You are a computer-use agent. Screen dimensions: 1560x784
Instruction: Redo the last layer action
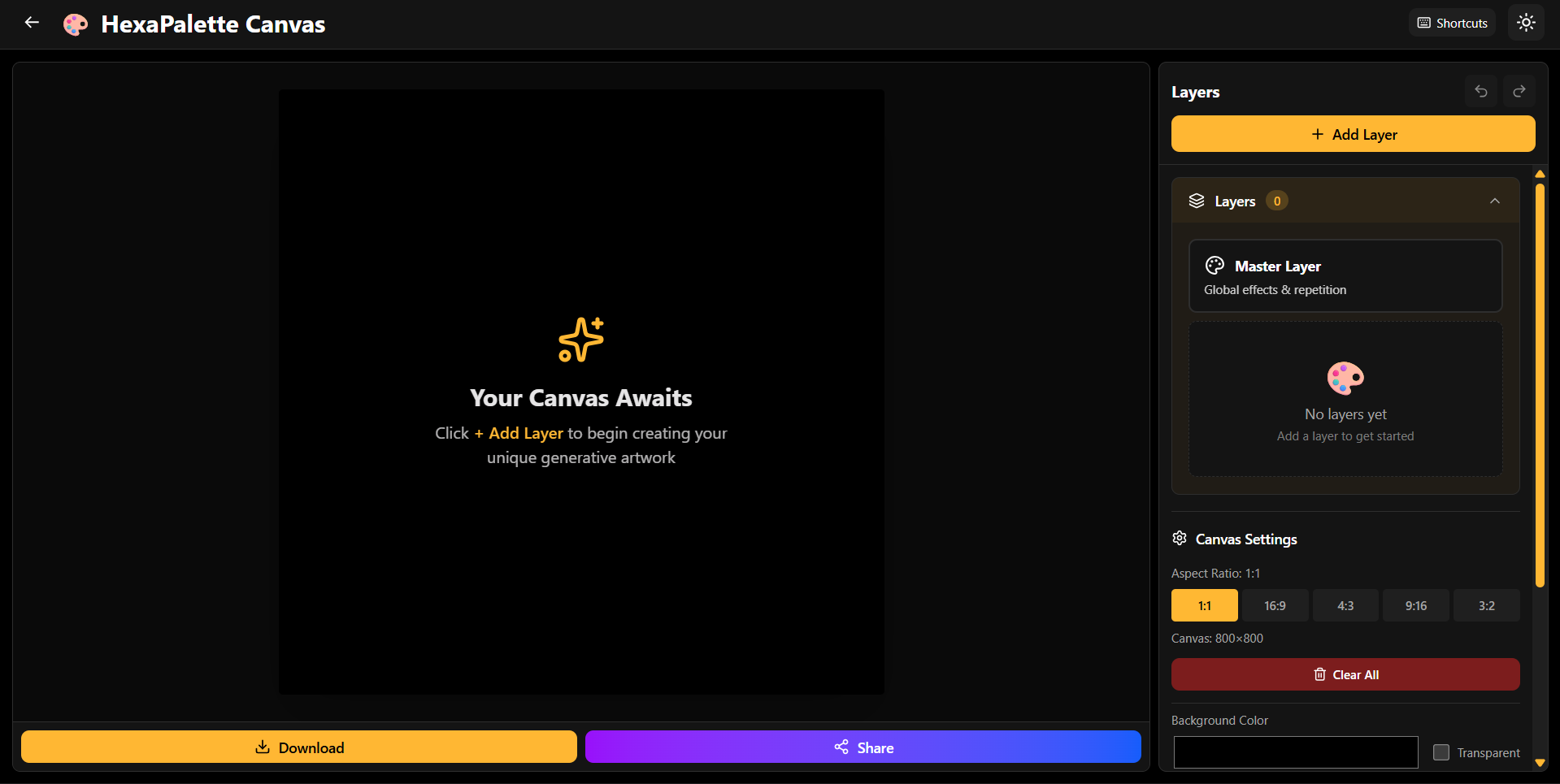pyautogui.click(x=1519, y=91)
